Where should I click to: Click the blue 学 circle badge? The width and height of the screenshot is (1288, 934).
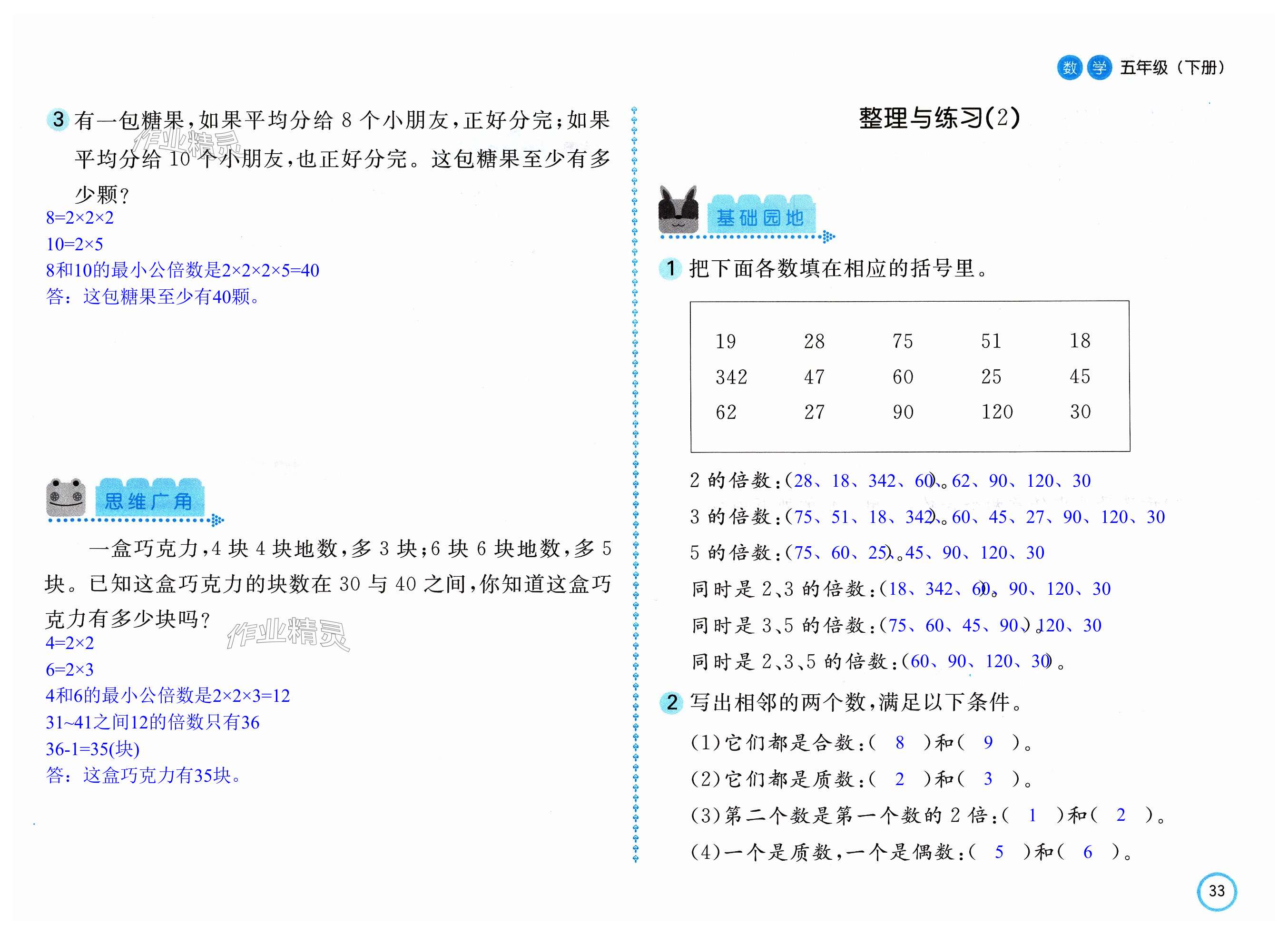[x=1099, y=68]
